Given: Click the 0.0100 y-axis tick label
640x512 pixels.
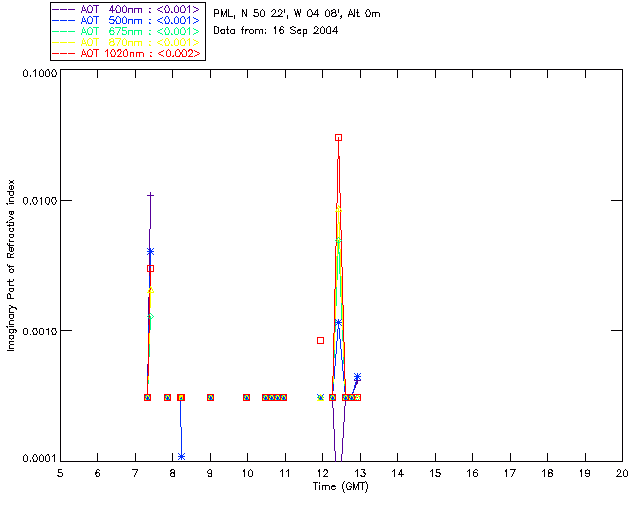Looking at the screenshot, I should (x=39, y=200).
